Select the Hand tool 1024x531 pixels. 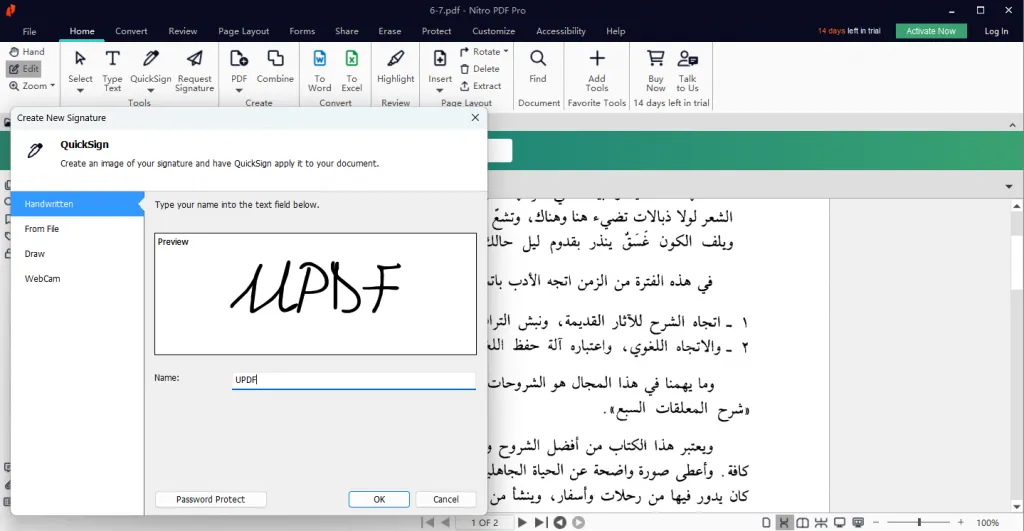[x=27, y=52]
